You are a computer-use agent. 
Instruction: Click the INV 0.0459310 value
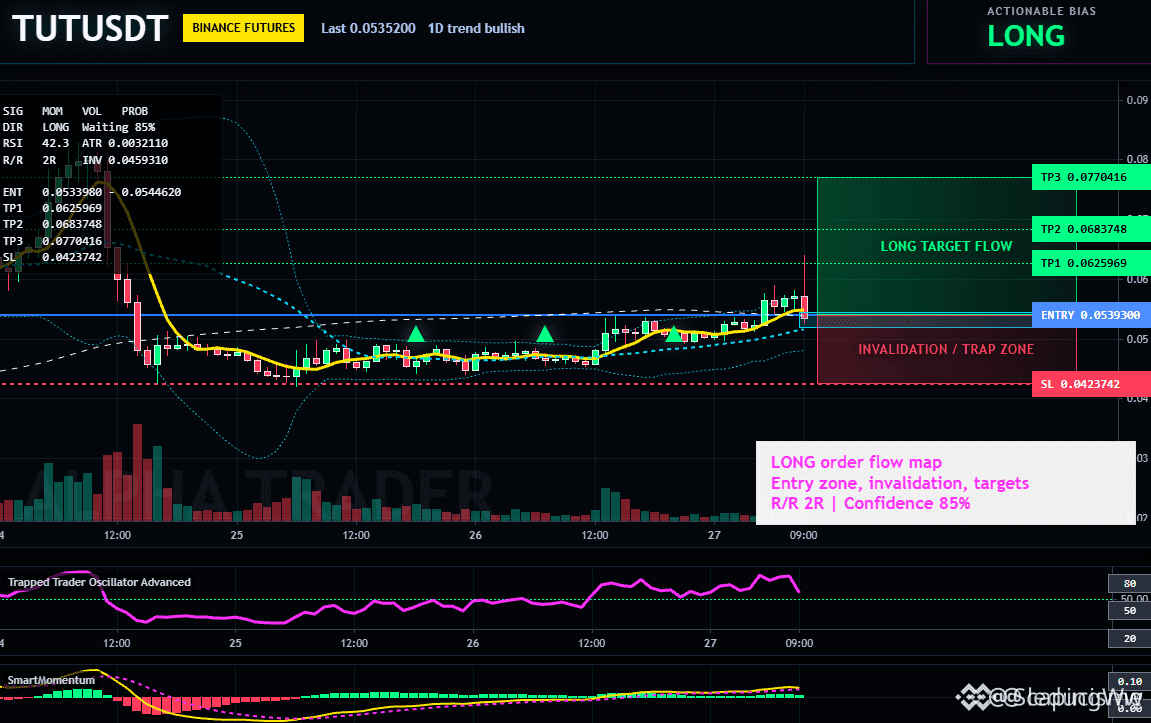pyautogui.click(x=125, y=160)
